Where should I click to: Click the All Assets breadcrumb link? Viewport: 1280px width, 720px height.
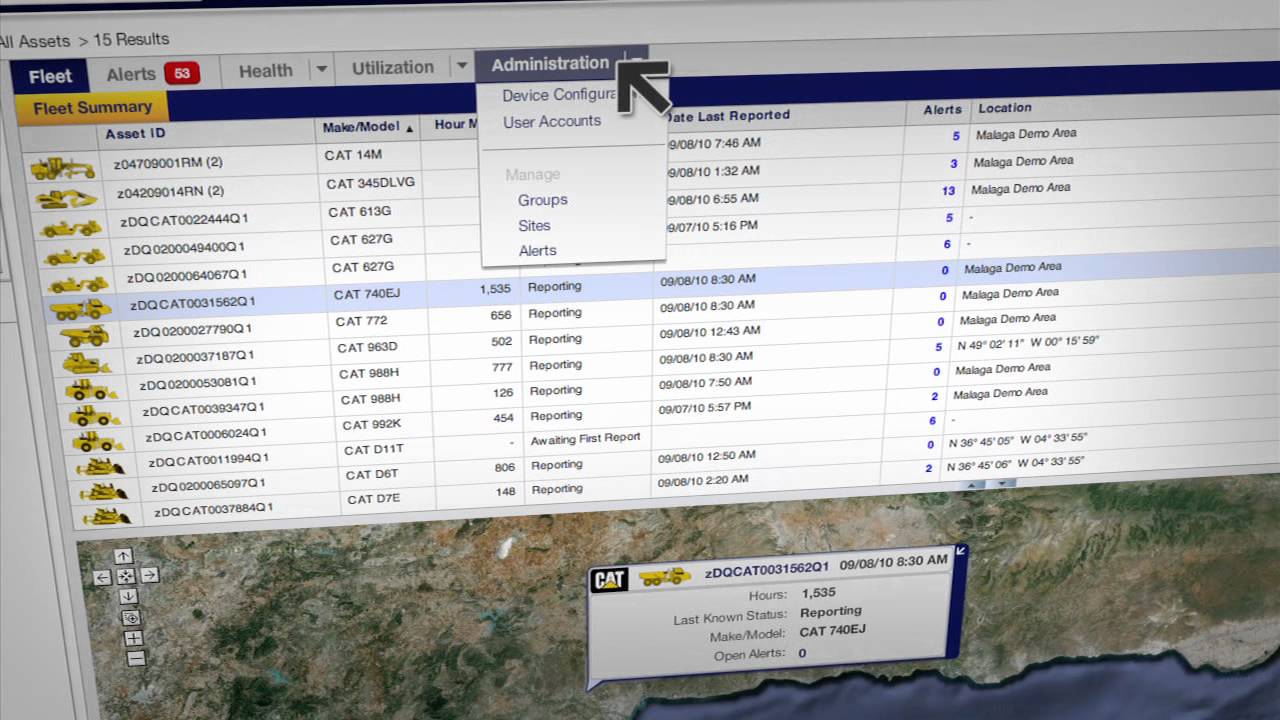pos(35,41)
